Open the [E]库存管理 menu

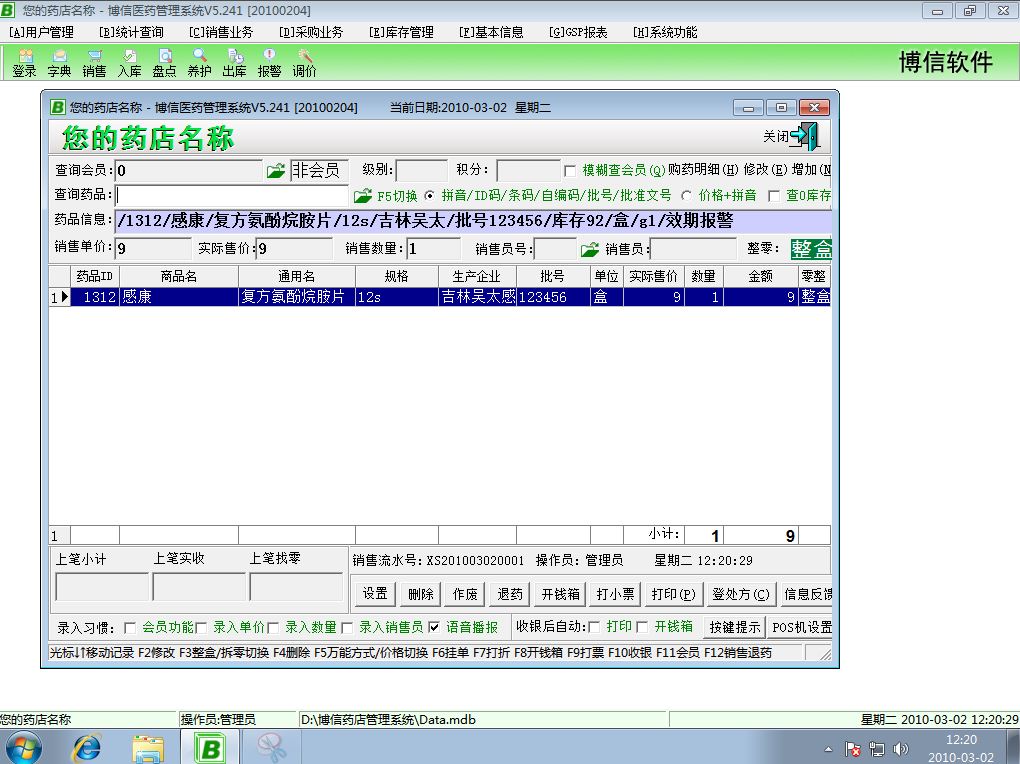tap(401, 32)
